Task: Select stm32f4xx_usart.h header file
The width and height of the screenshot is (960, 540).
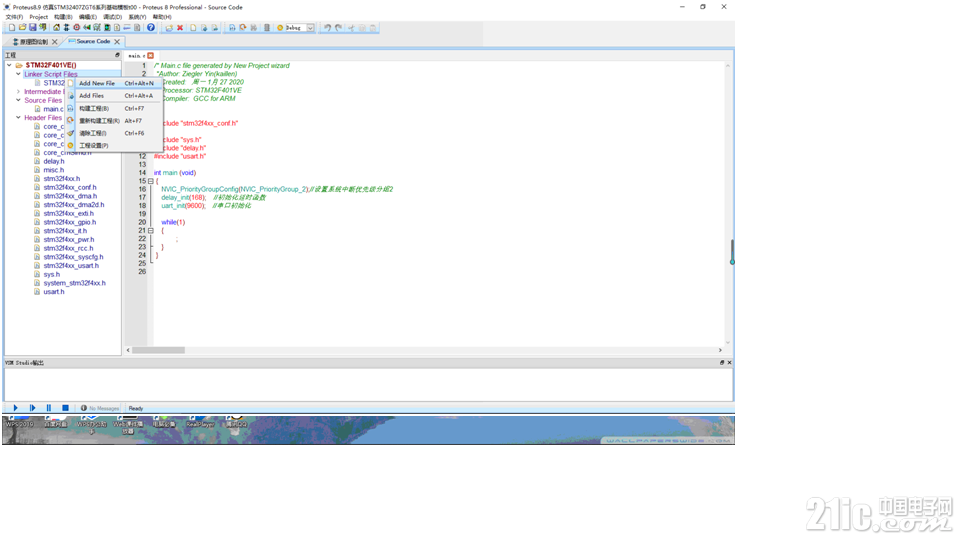Action: (x=71, y=266)
